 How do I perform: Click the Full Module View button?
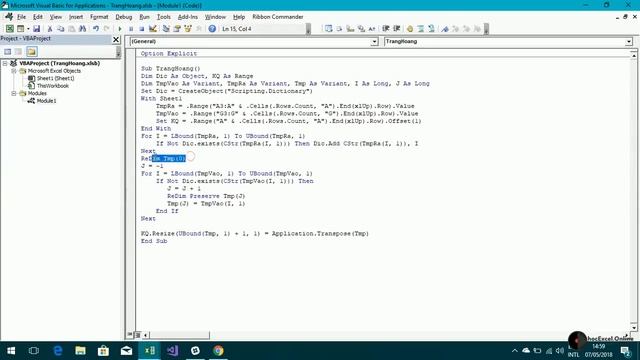(x=138, y=335)
